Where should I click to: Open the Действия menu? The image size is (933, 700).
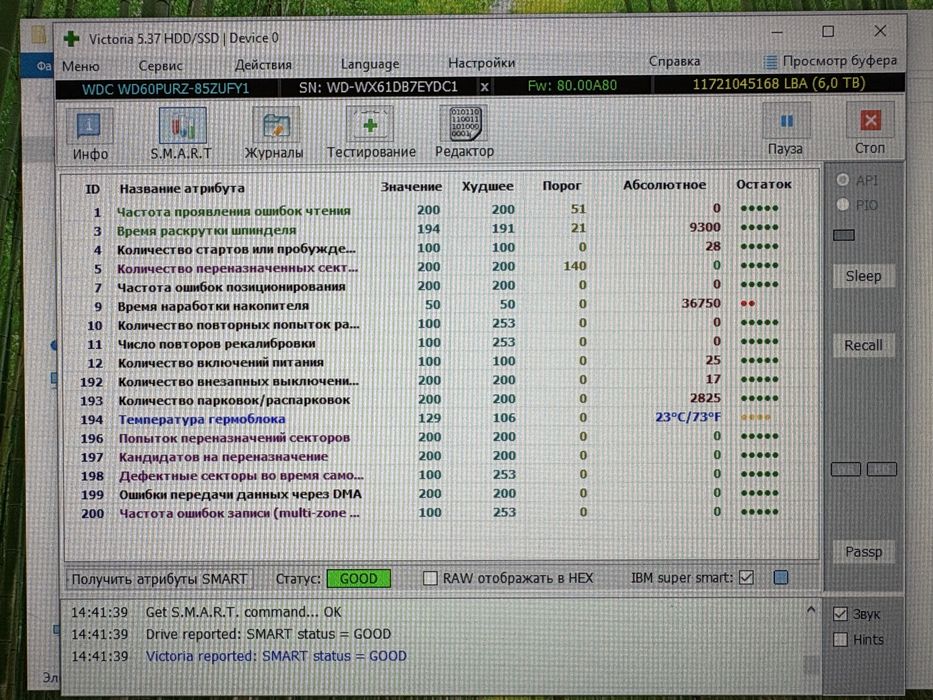(263, 64)
